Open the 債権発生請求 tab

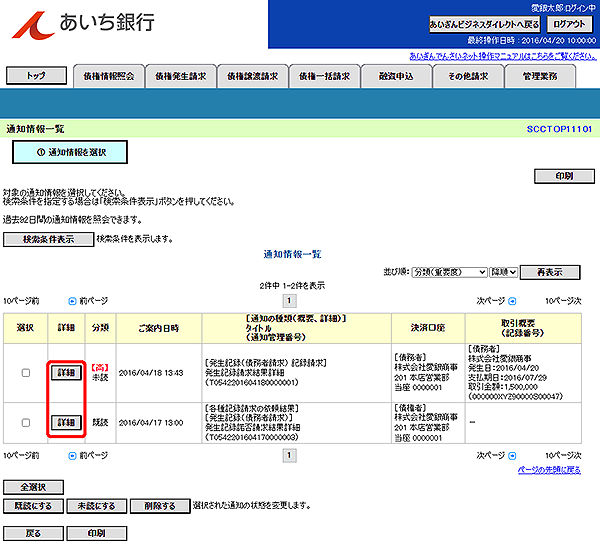[x=178, y=75]
